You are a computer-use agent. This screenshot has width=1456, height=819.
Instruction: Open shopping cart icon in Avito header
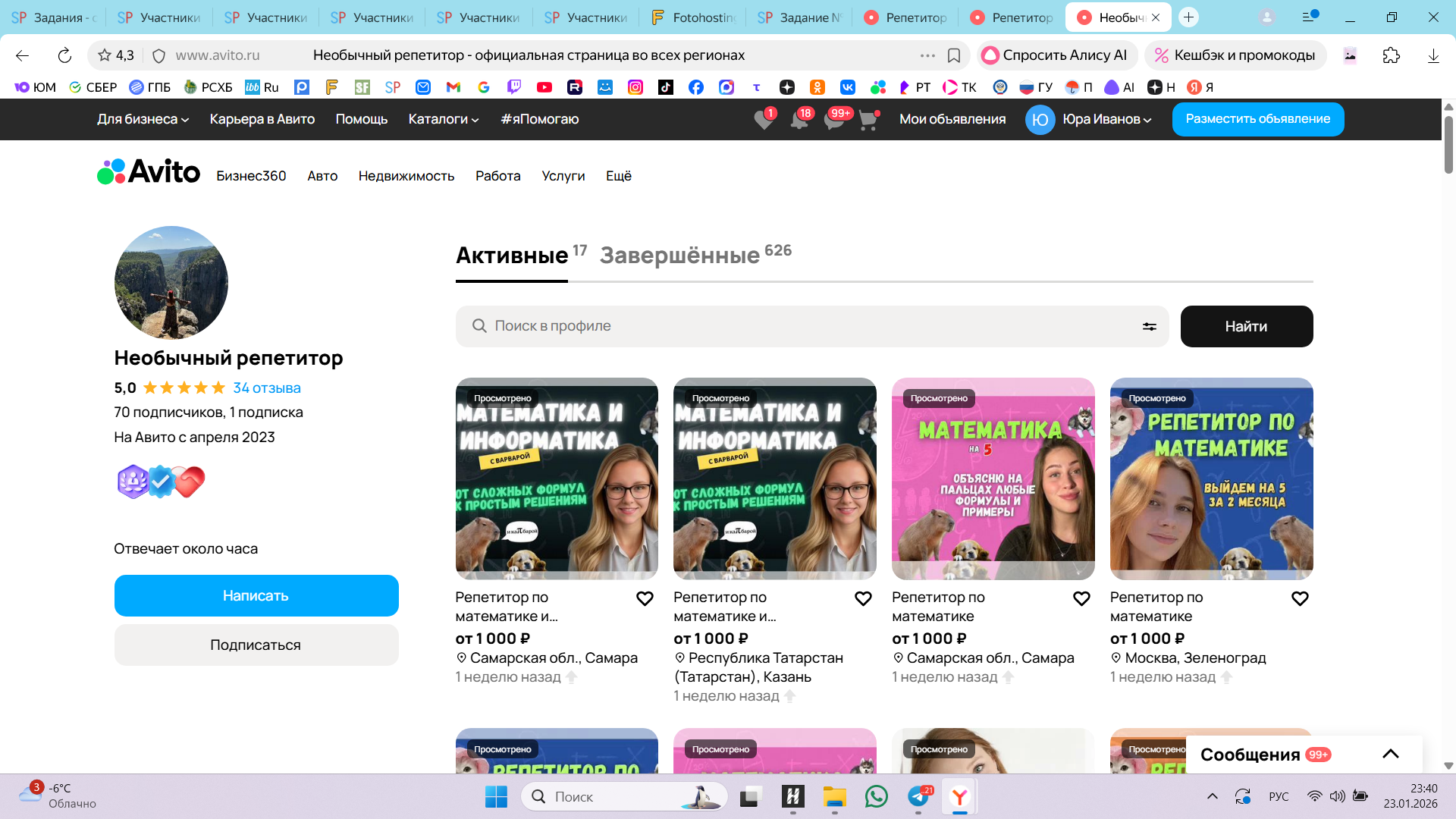click(868, 120)
